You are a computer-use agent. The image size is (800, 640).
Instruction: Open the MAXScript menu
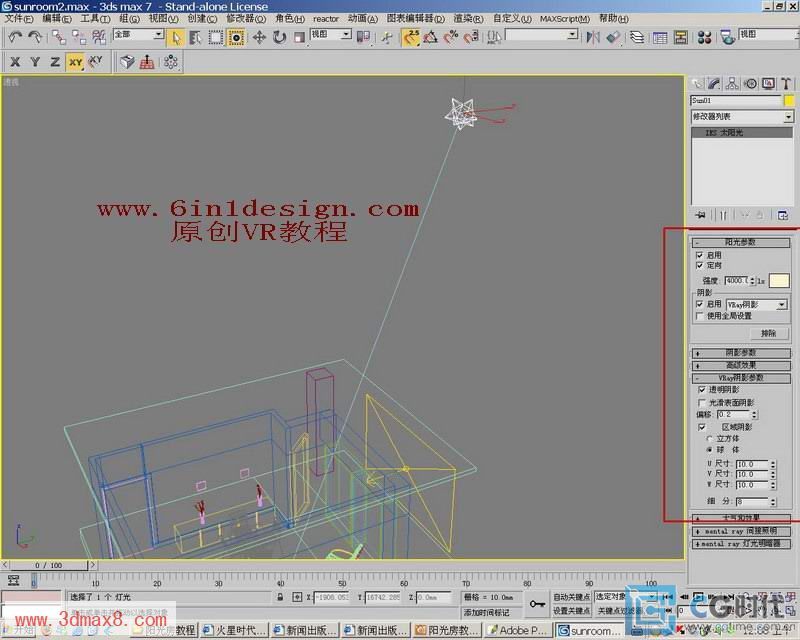[565, 19]
